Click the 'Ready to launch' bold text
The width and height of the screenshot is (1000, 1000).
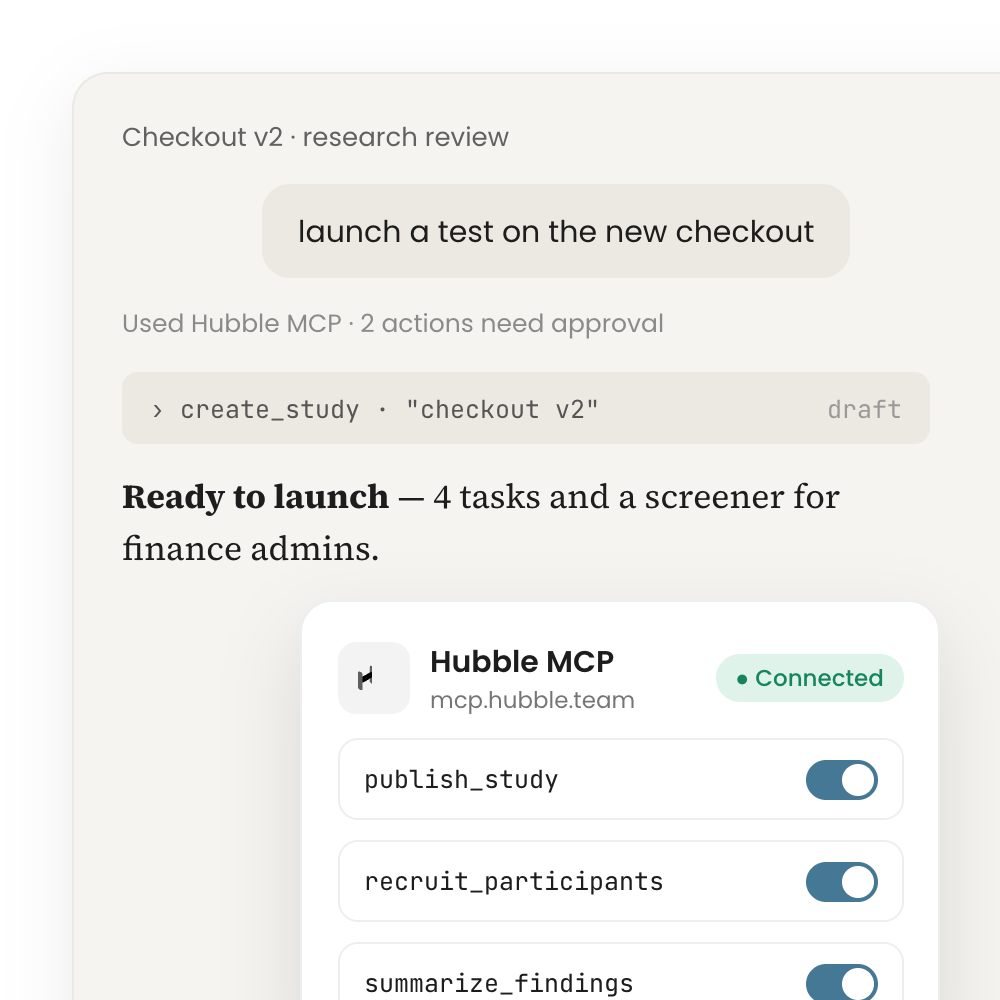(x=255, y=497)
